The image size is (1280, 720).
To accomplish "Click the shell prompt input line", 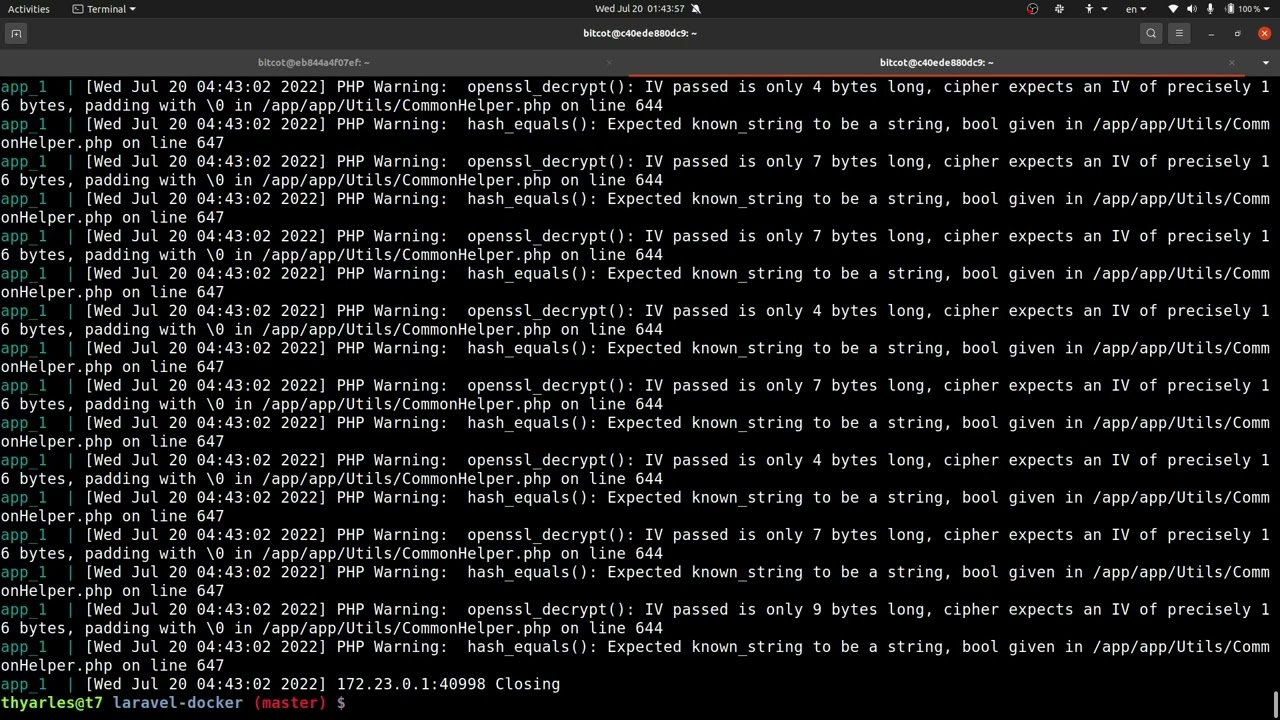I will [x=640, y=703].
